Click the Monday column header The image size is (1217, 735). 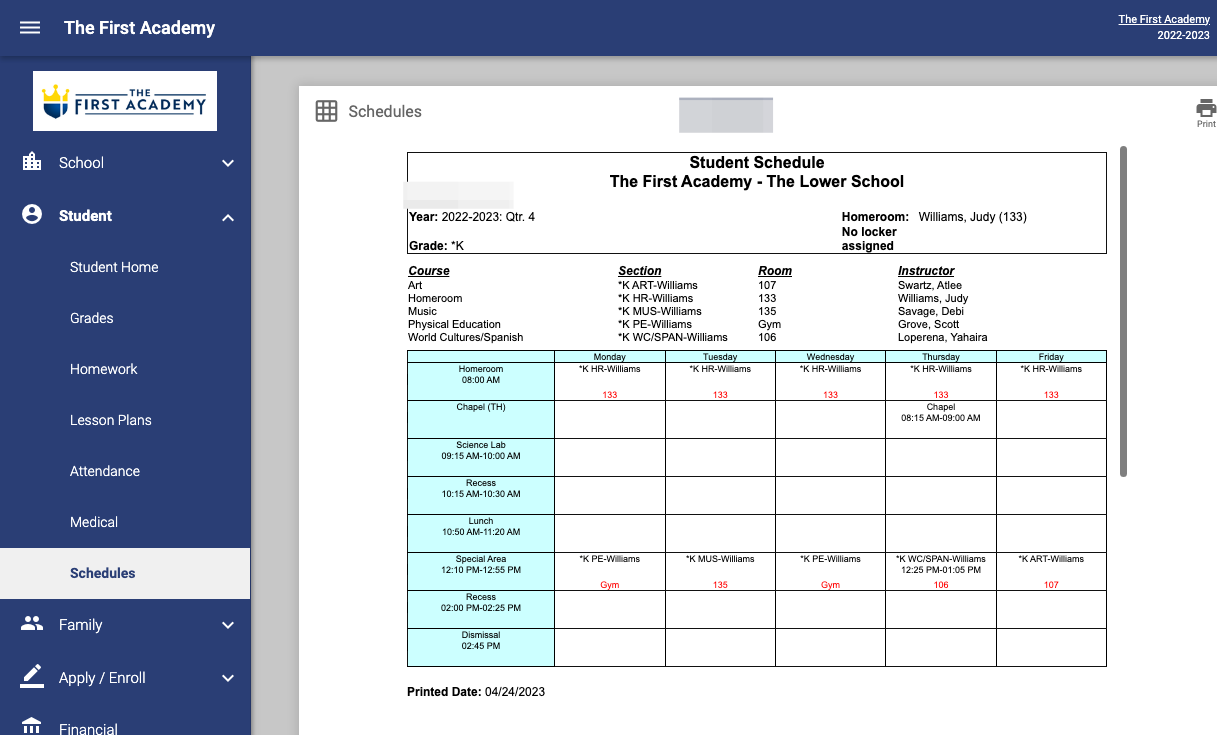610,357
